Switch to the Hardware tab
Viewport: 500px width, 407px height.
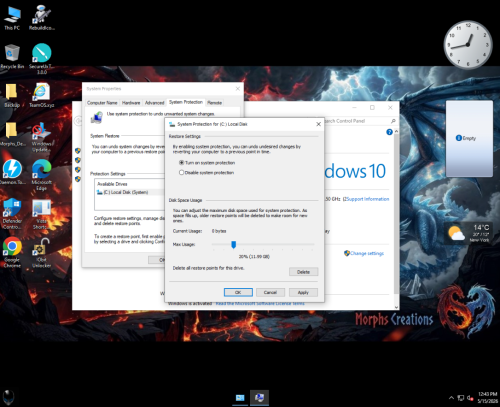pos(131,103)
